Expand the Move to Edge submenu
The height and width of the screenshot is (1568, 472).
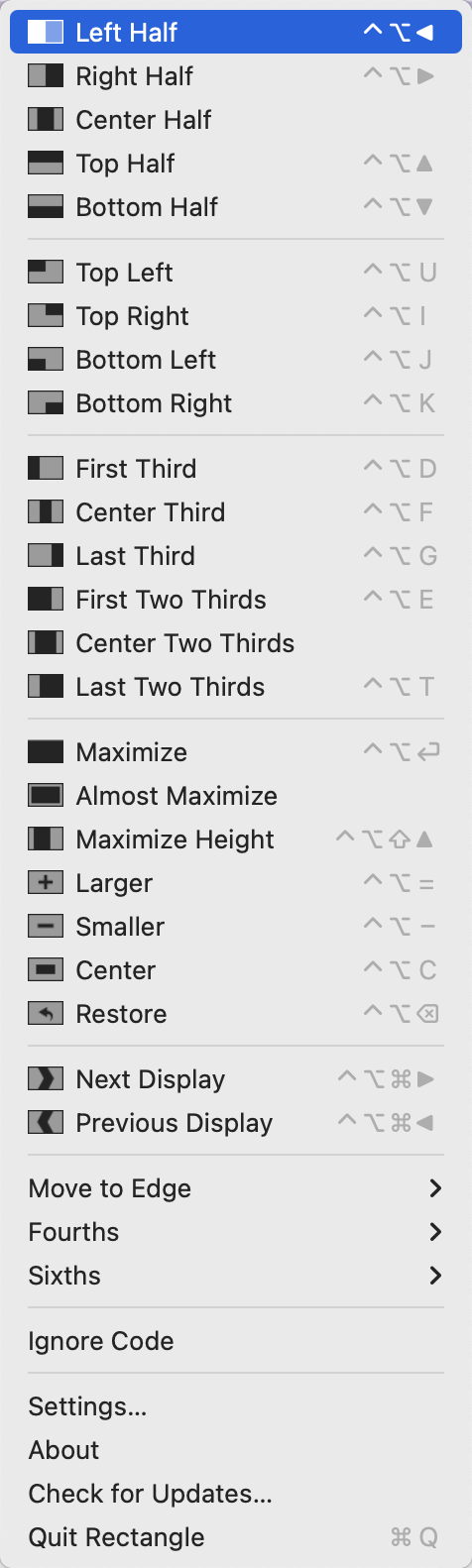click(236, 1188)
